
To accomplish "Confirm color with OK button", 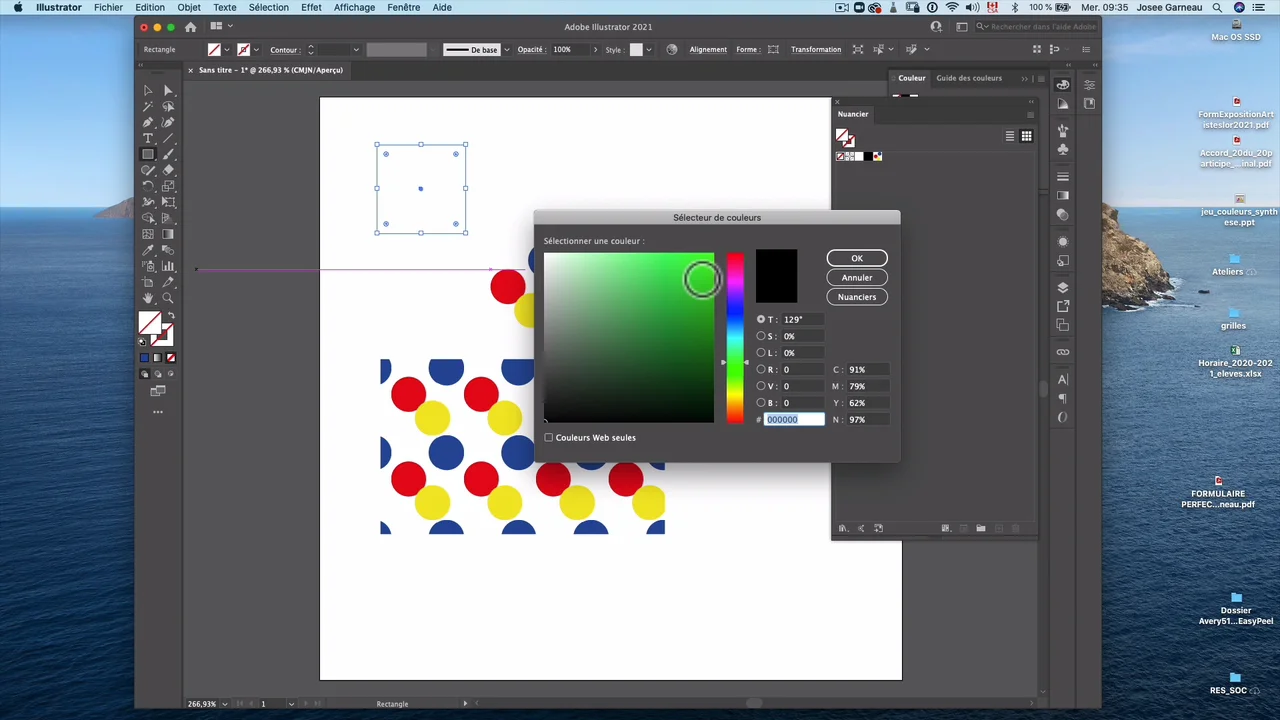I will [x=857, y=258].
